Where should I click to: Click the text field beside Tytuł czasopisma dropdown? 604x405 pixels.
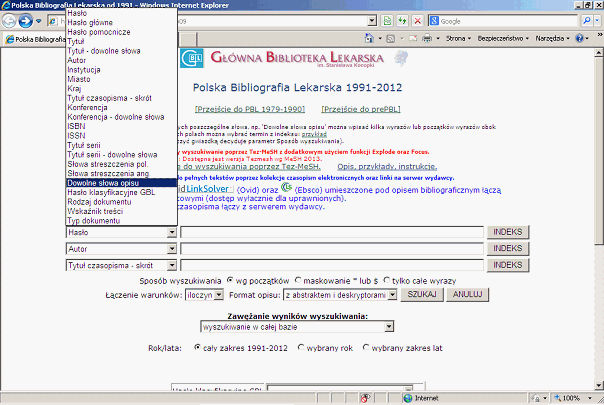(332, 266)
